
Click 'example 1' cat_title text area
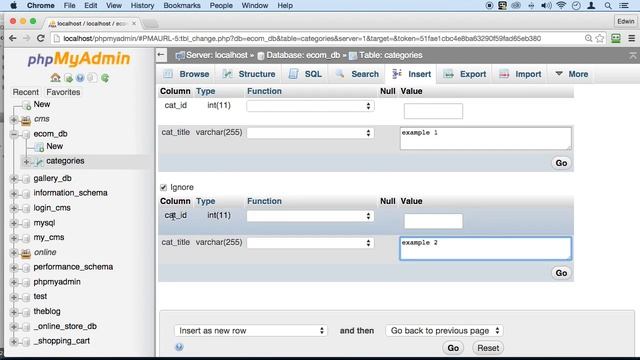pos(485,138)
